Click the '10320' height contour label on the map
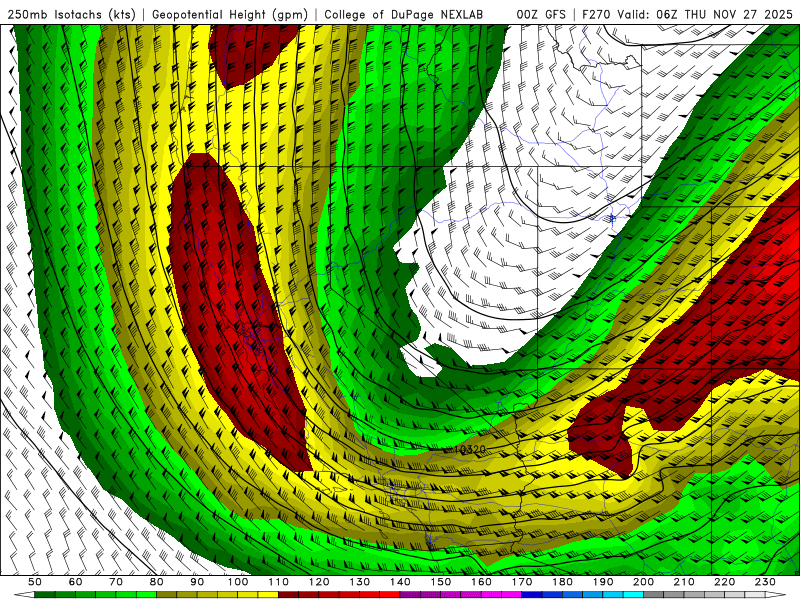Viewport: 800px width, 600px height. 470,449
